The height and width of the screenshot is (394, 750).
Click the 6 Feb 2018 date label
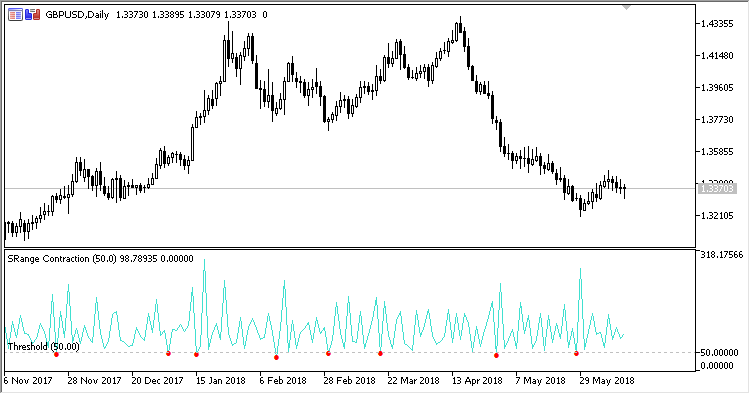(283, 381)
